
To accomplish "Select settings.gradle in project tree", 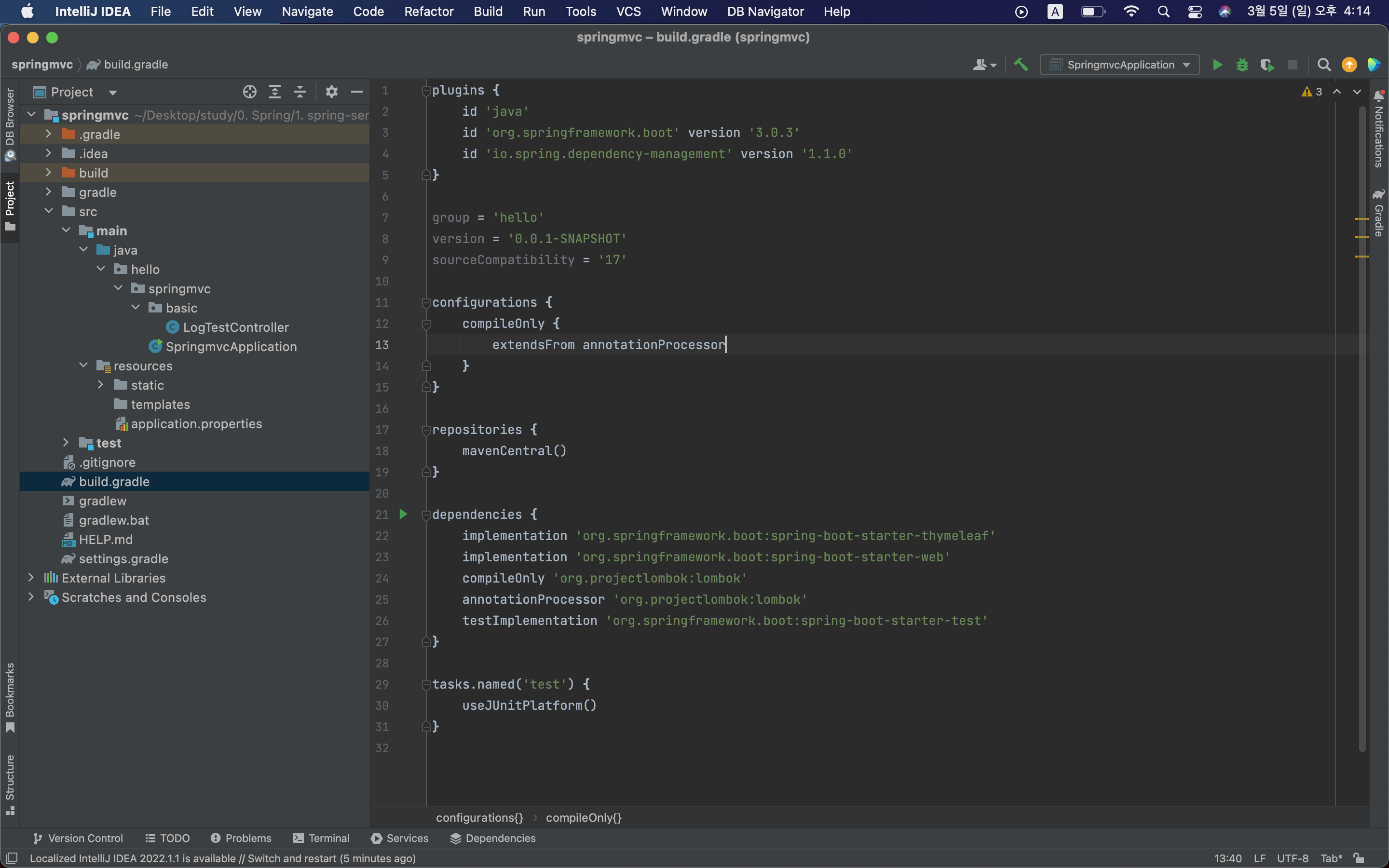I will click(x=123, y=558).
